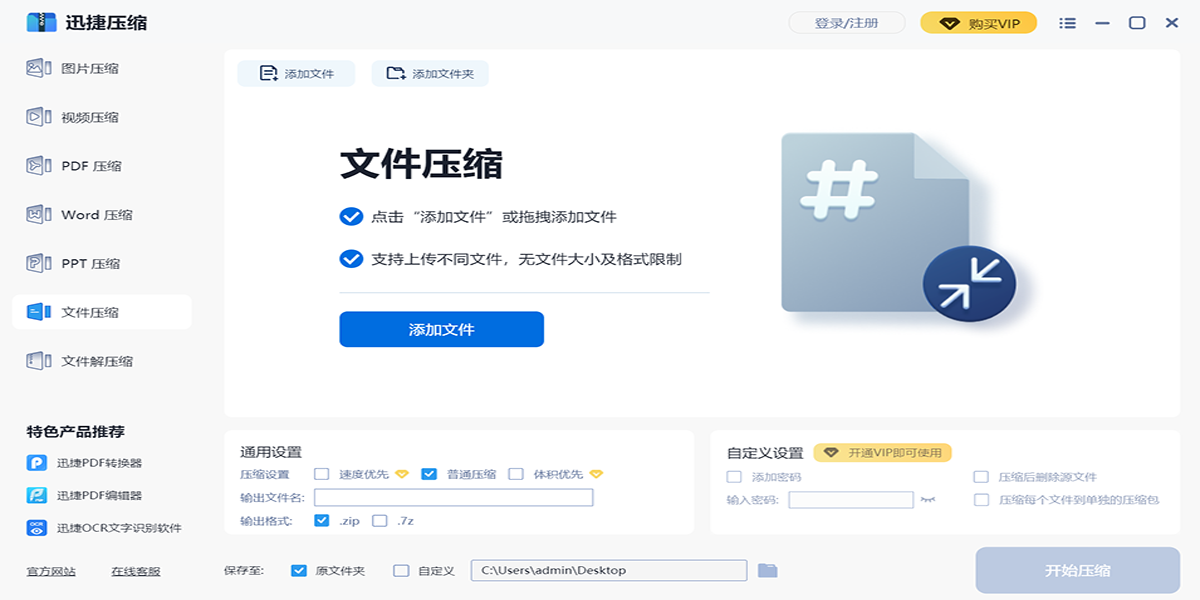
Task: Click the 视频压缩 sidebar icon
Action: coord(38,117)
